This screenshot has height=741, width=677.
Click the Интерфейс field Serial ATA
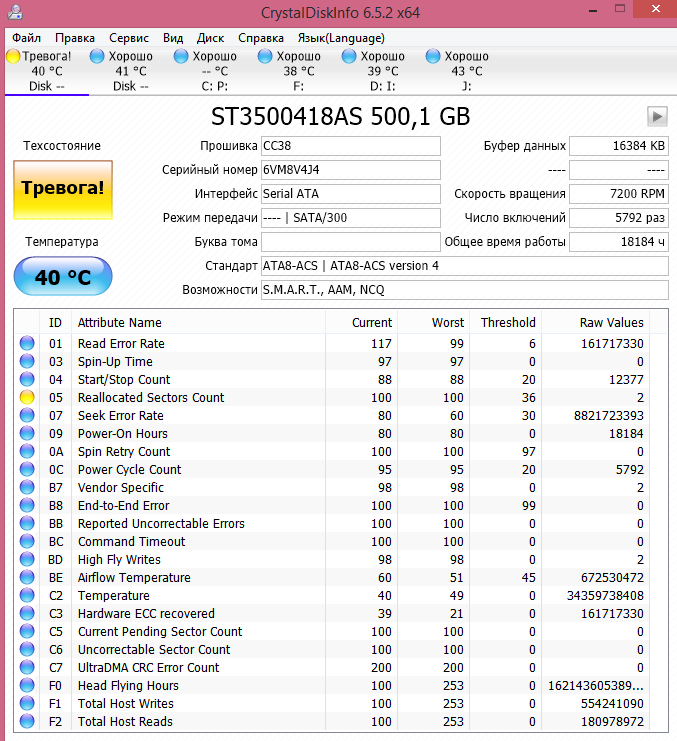pos(351,194)
